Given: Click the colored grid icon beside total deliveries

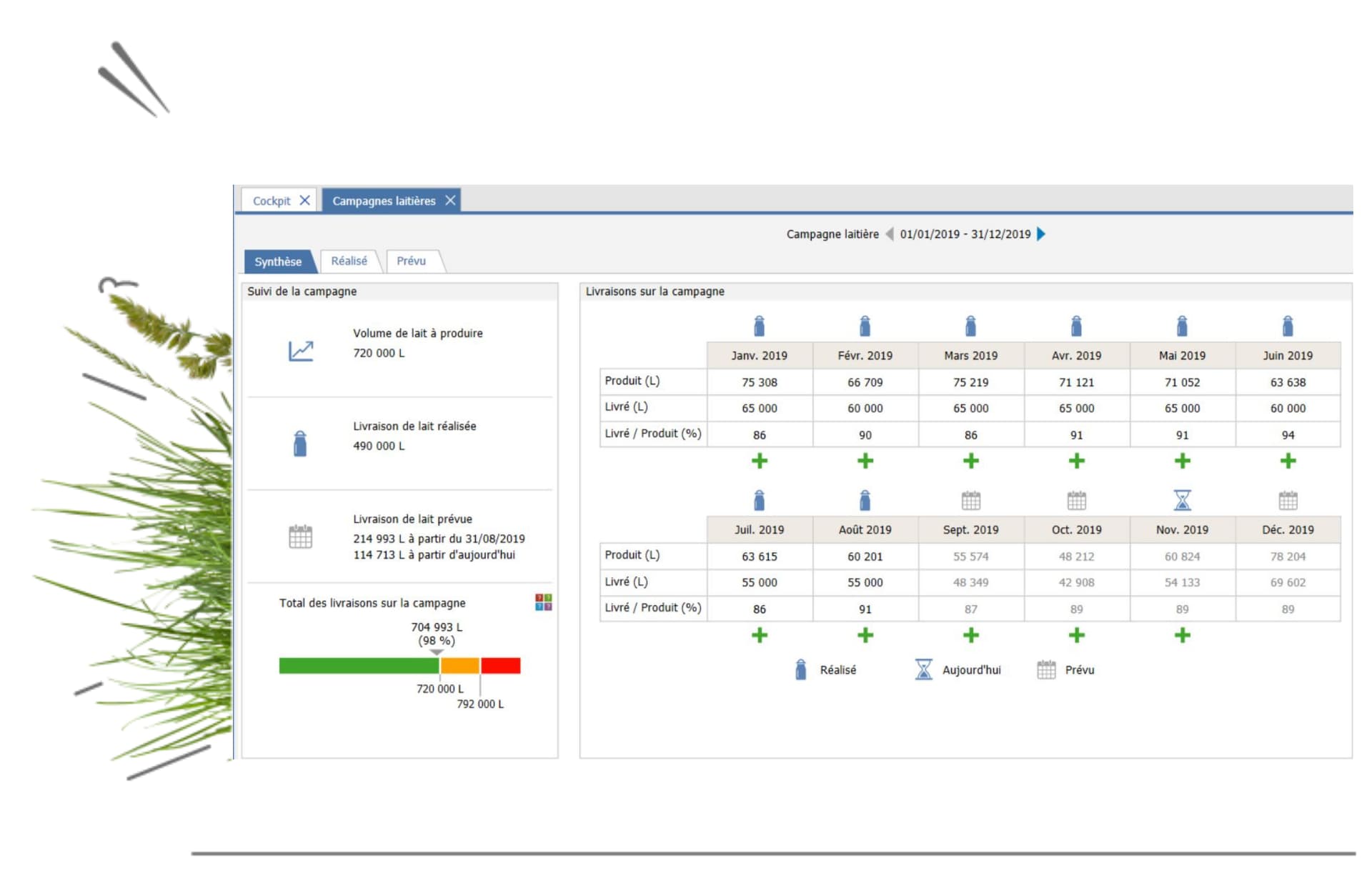Looking at the screenshot, I should (x=543, y=602).
